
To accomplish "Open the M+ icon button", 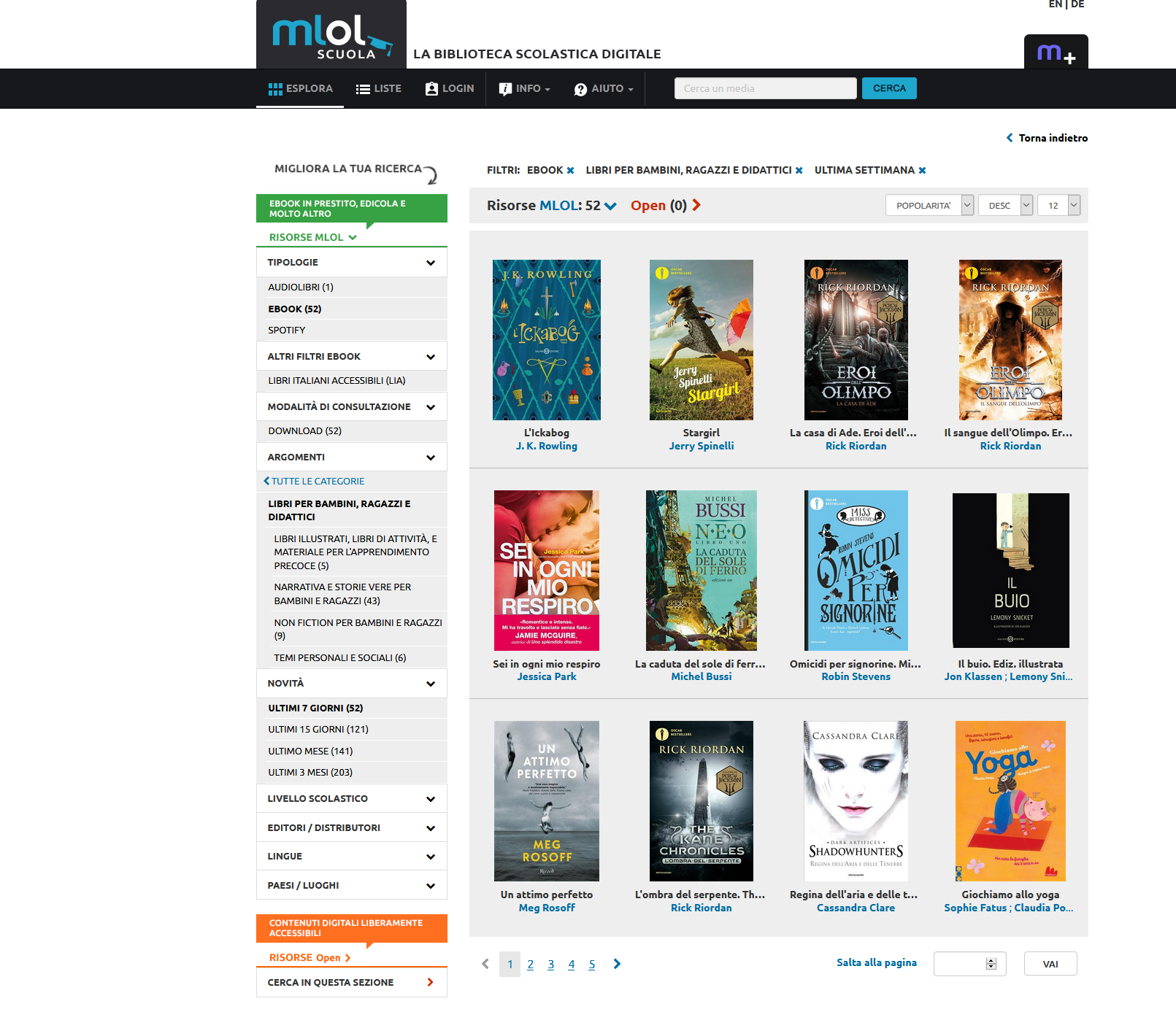I will [x=1056, y=52].
